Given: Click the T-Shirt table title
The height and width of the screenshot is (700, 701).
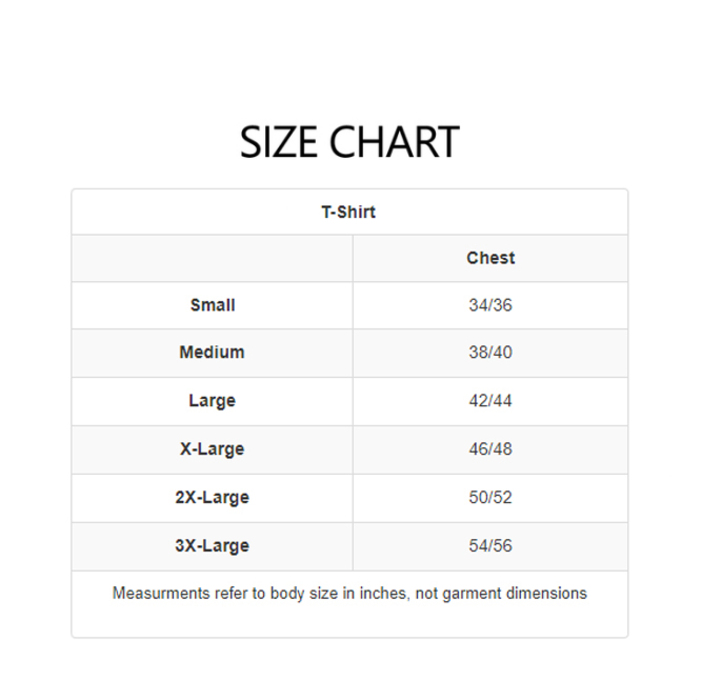Looking at the screenshot, I should [349, 212].
